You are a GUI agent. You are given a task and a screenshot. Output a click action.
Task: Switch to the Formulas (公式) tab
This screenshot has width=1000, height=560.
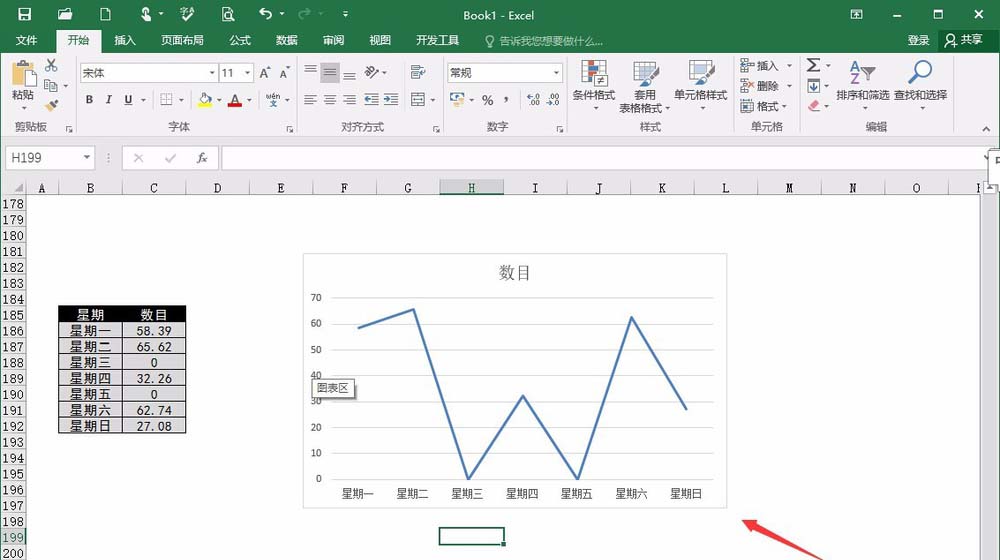[240, 40]
